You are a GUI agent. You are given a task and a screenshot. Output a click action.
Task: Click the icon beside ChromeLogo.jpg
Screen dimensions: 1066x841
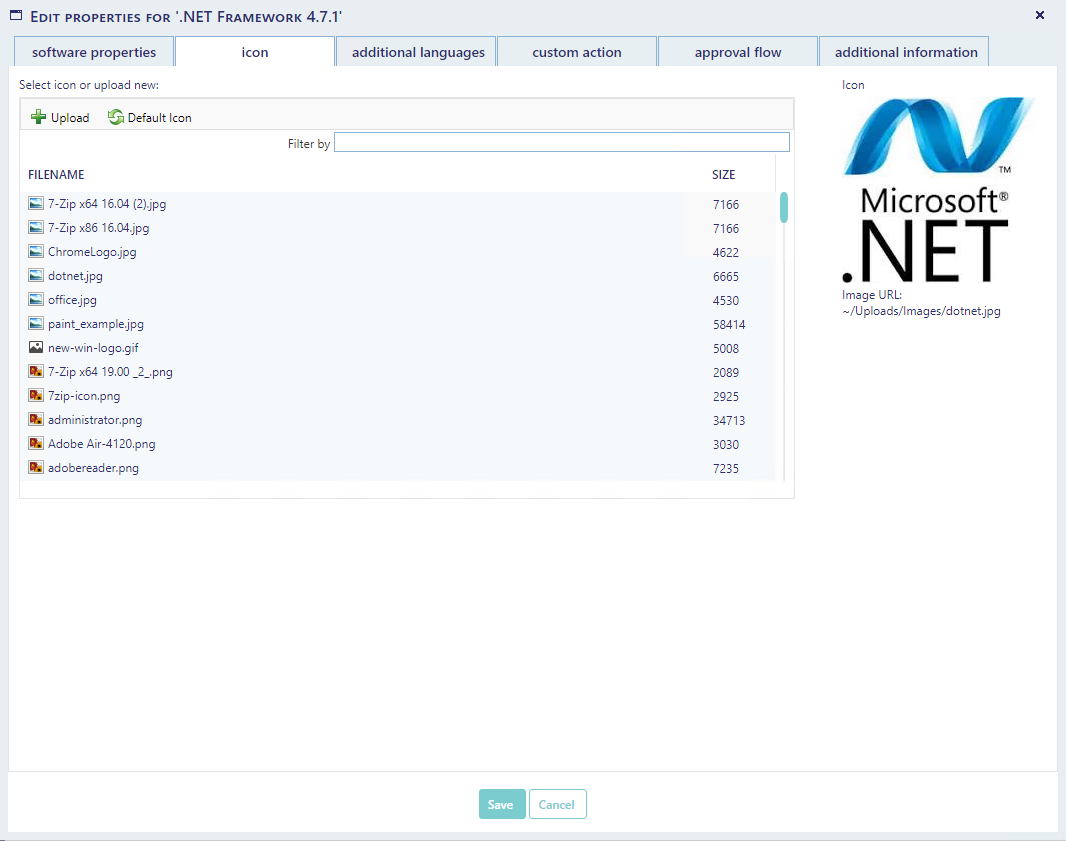[x=36, y=252]
